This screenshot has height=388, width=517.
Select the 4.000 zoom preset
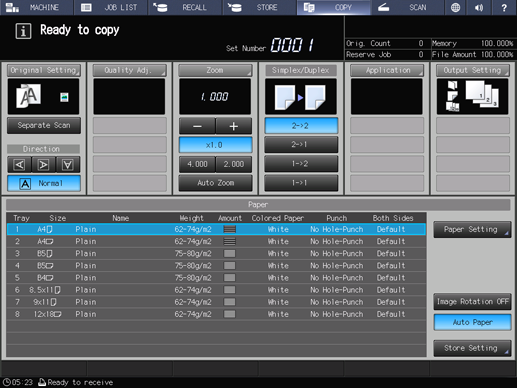tap(197, 164)
